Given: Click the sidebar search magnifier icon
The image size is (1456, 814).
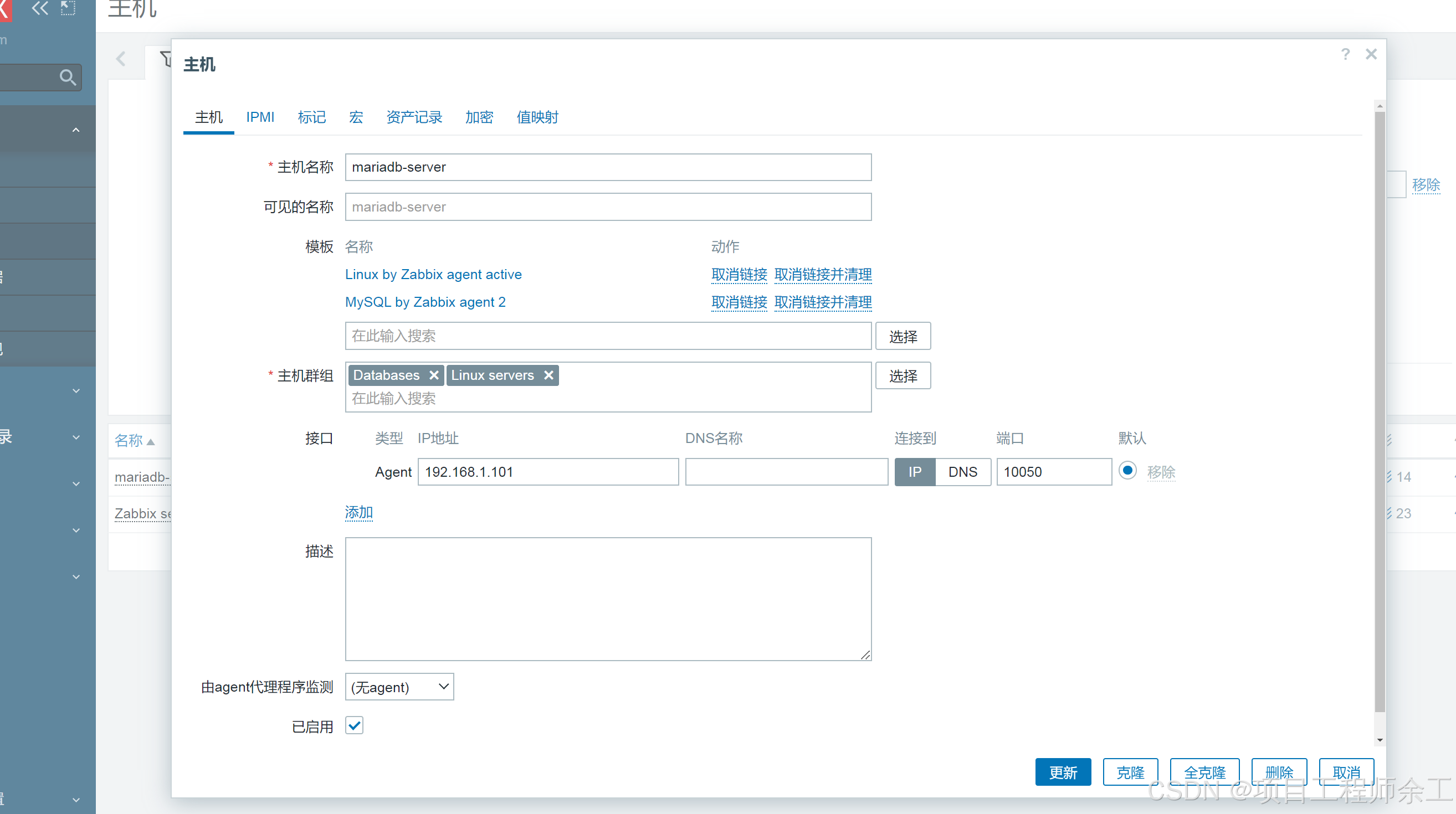Looking at the screenshot, I should pyautogui.click(x=67, y=78).
